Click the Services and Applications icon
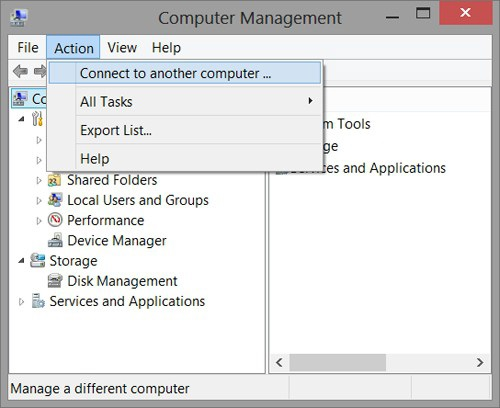 [x=38, y=301]
